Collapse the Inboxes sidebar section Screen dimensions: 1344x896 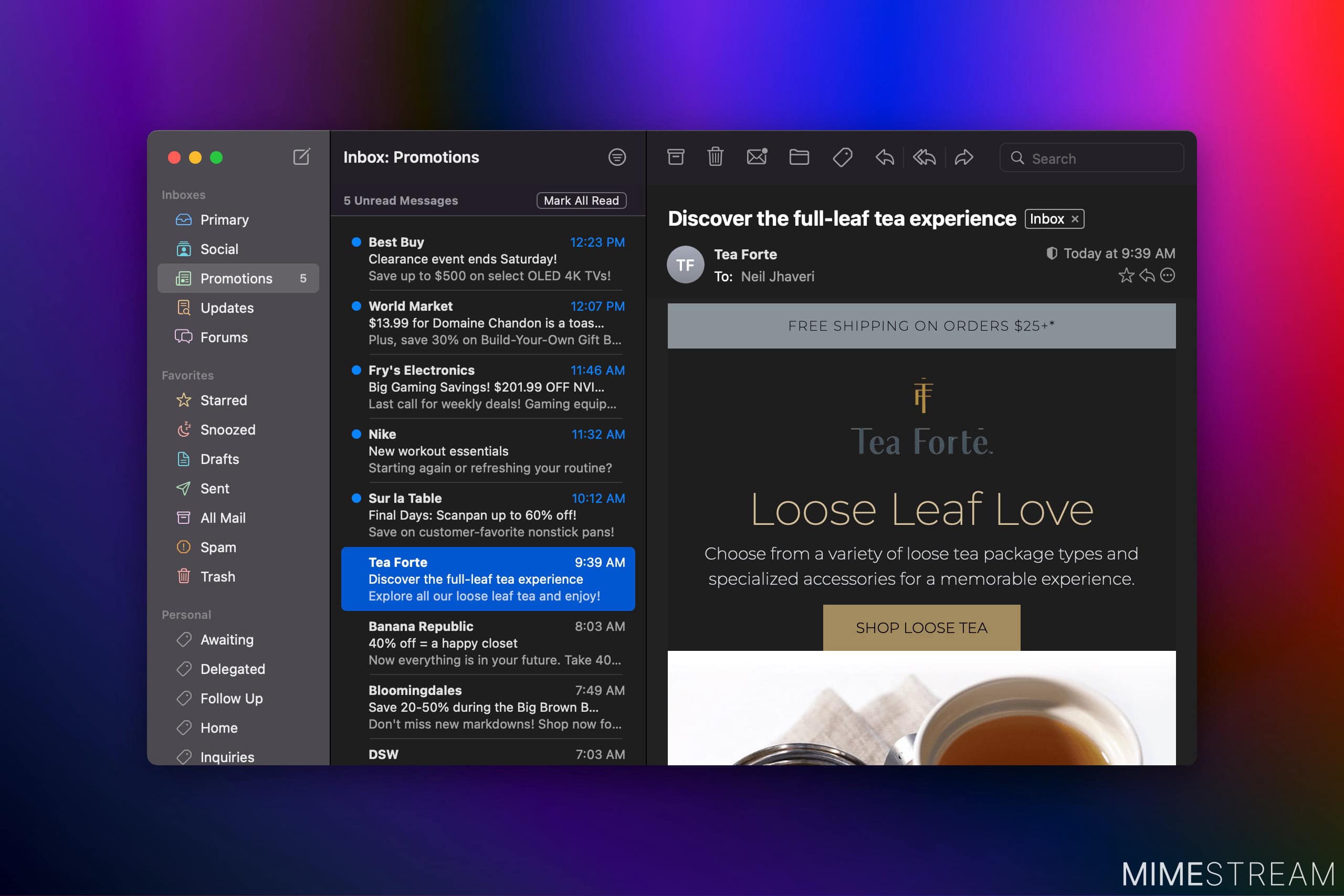click(x=183, y=194)
